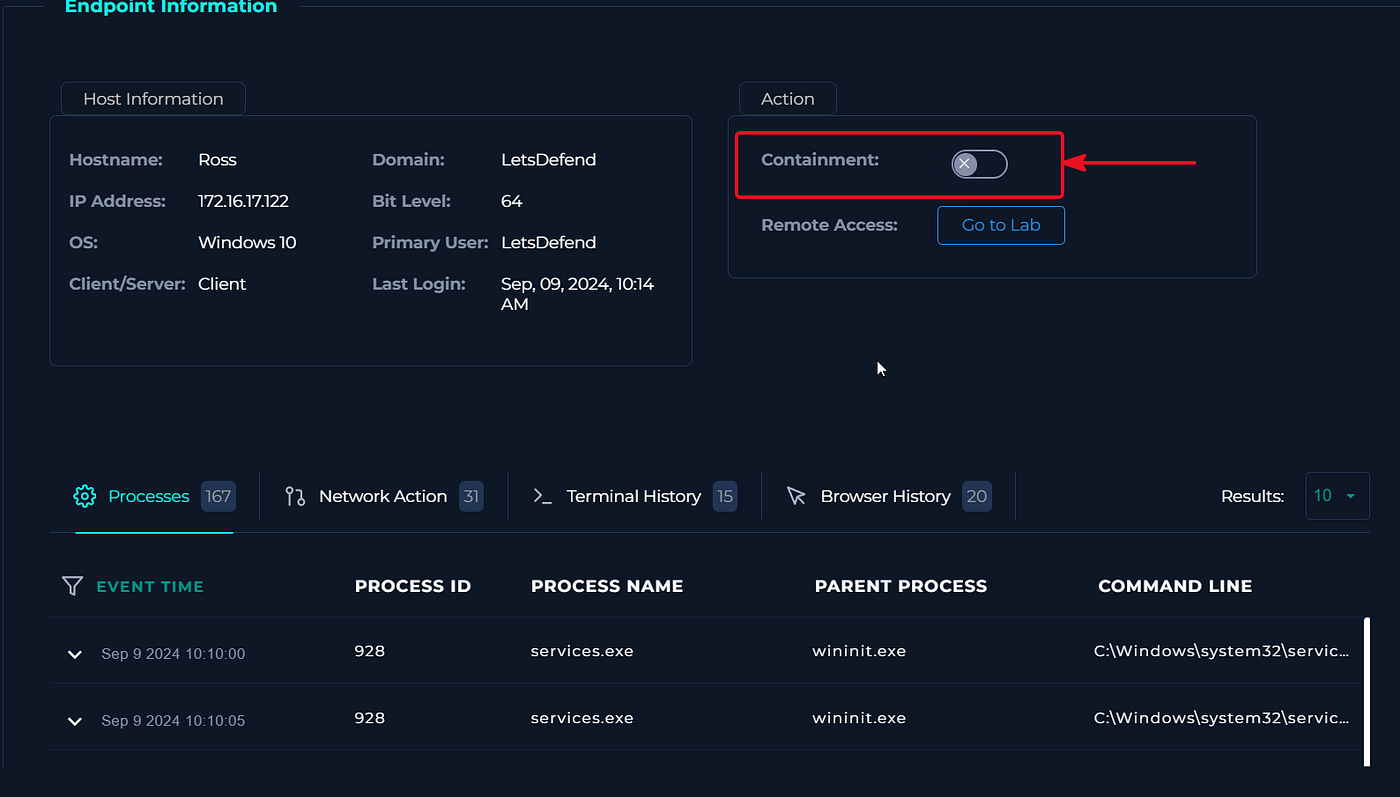Click the Client/Server value Client
The height and width of the screenshot is (797, 1400).
pos(222,284)
